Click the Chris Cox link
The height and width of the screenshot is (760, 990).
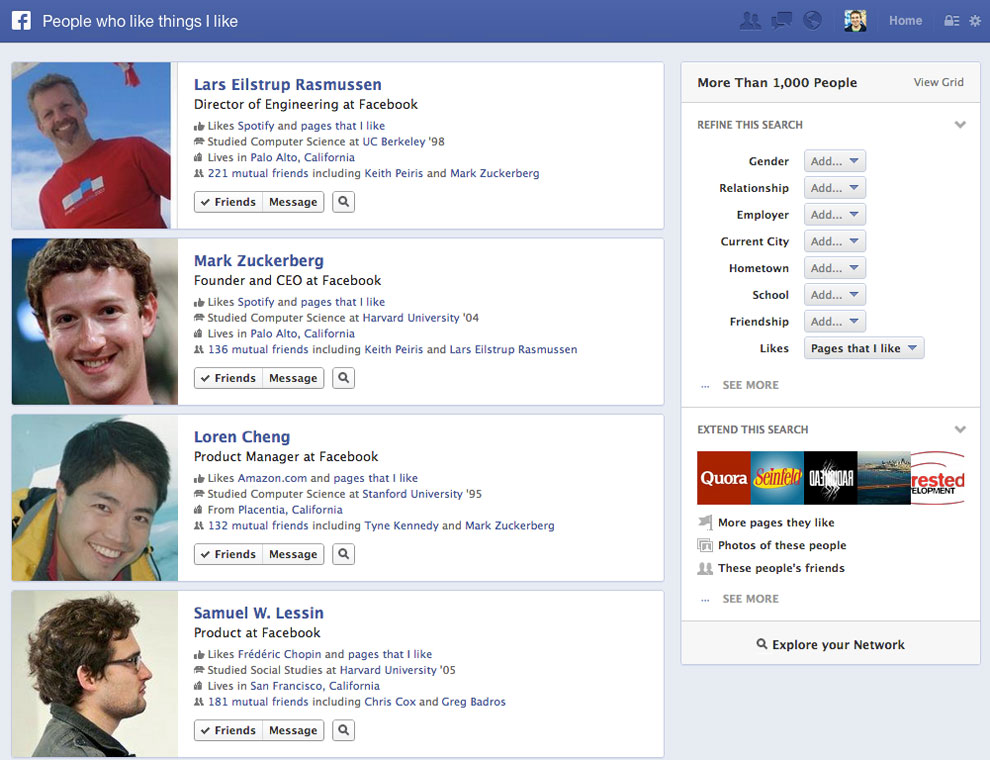click(390, 701)
